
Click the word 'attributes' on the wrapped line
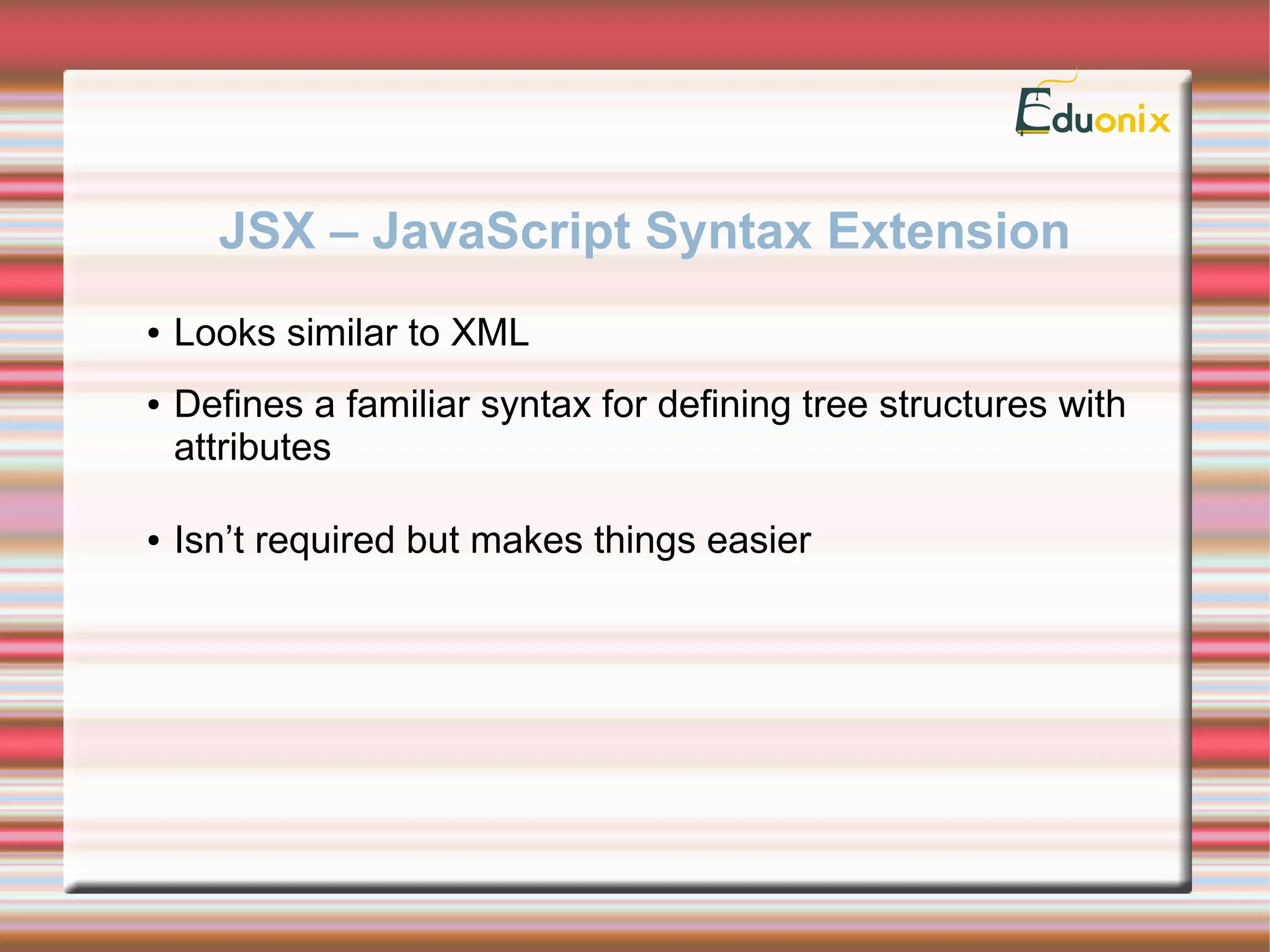click(252, 447)
